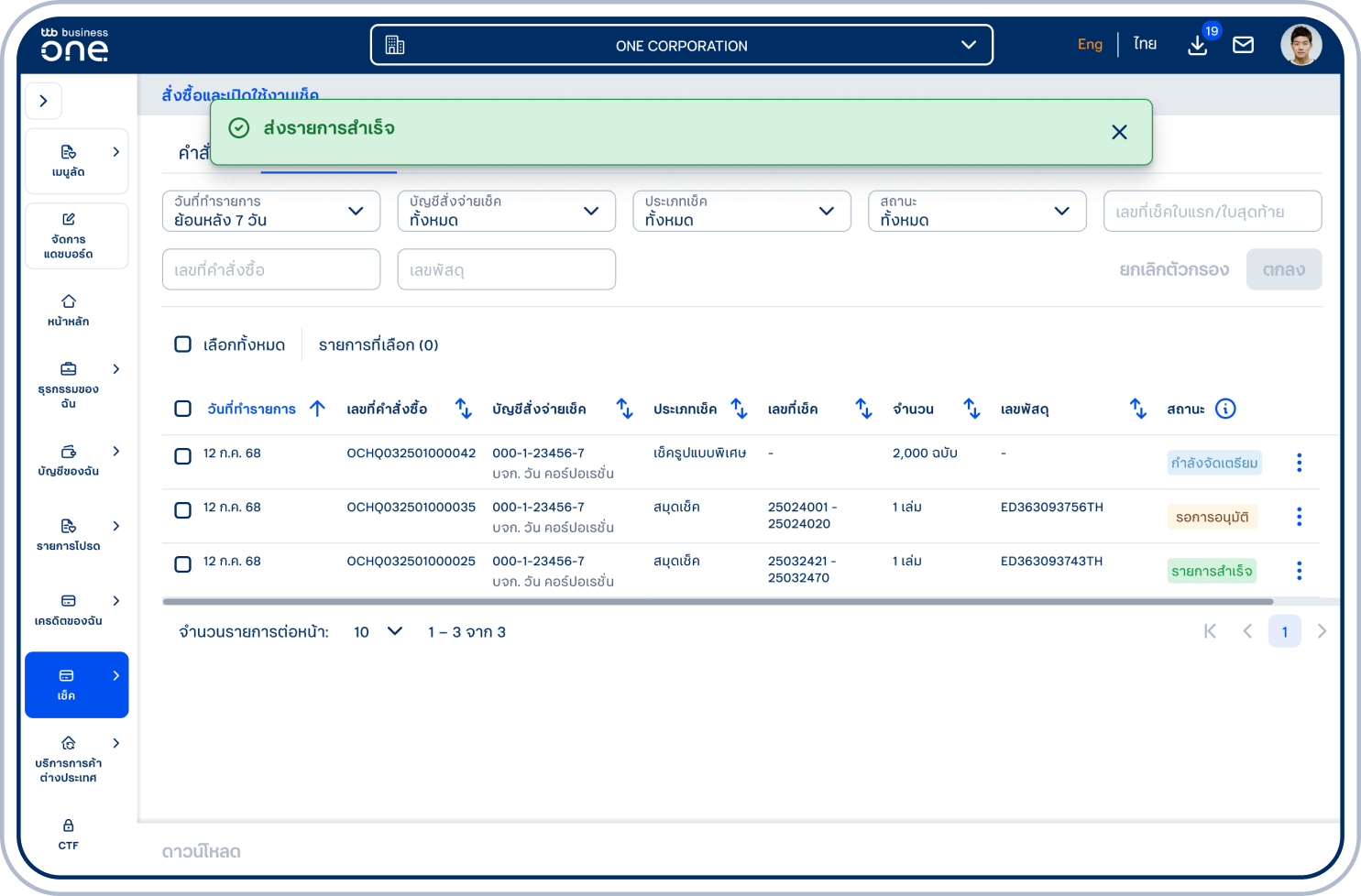The width and height of the screenshot is (1361, 896).
Task: Go to the home page sidebar item
Action: (69, 311)
